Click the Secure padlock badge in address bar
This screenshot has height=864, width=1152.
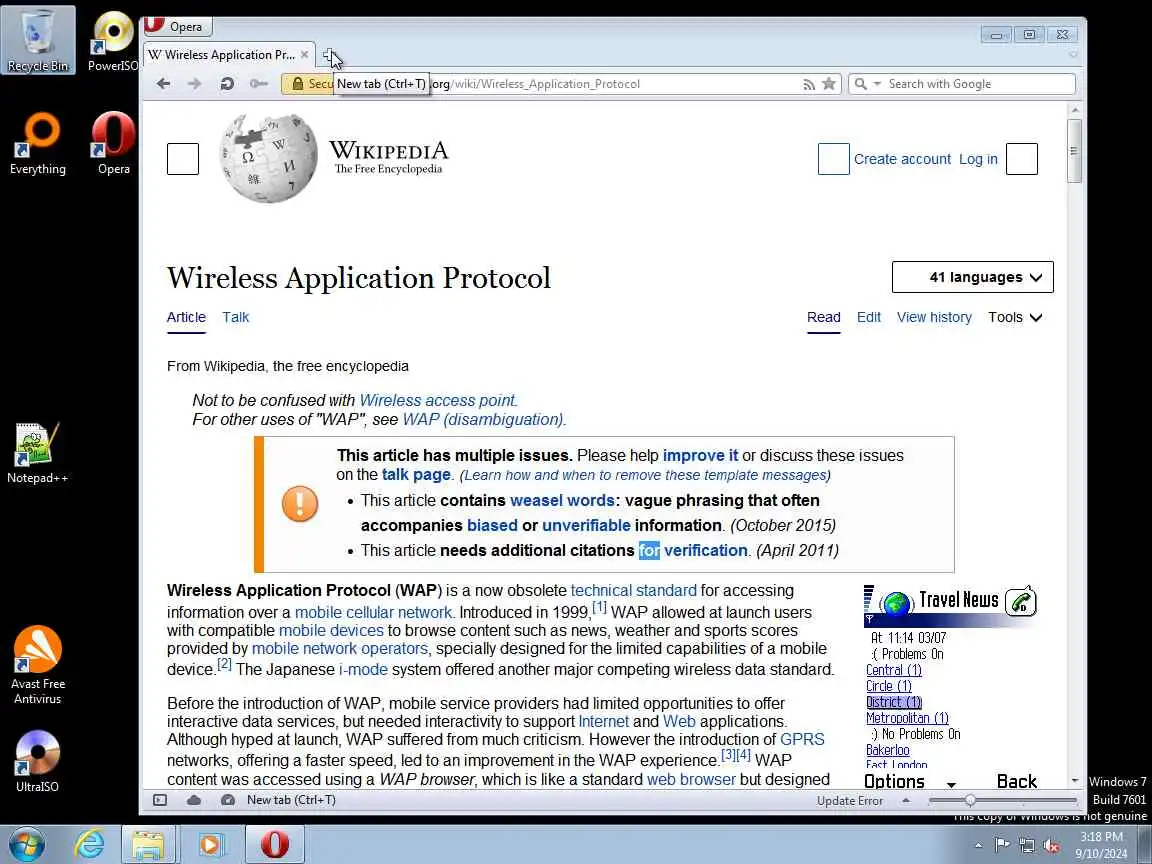tap(308, 84)
